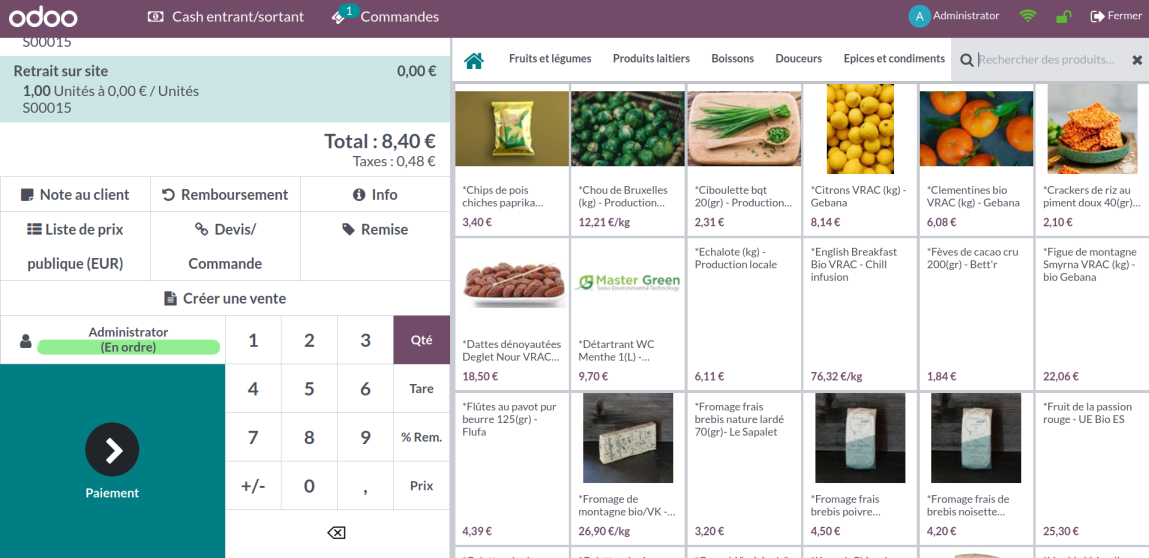Select the Produits laitiers category
The height and width of the screenshot is (558, 1149).
click(x=651, y=59)
